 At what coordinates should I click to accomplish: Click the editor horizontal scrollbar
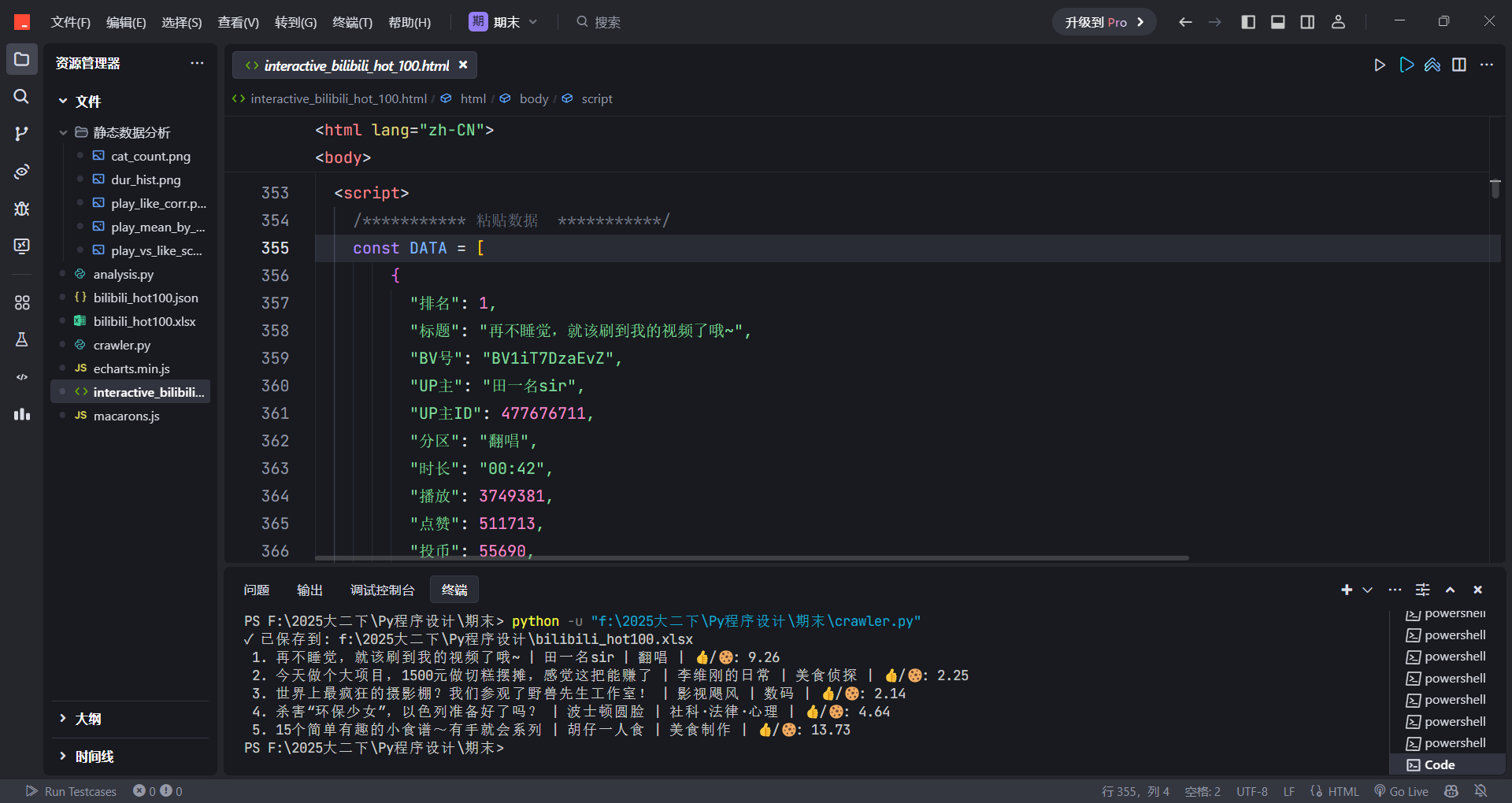click(752, 558)
